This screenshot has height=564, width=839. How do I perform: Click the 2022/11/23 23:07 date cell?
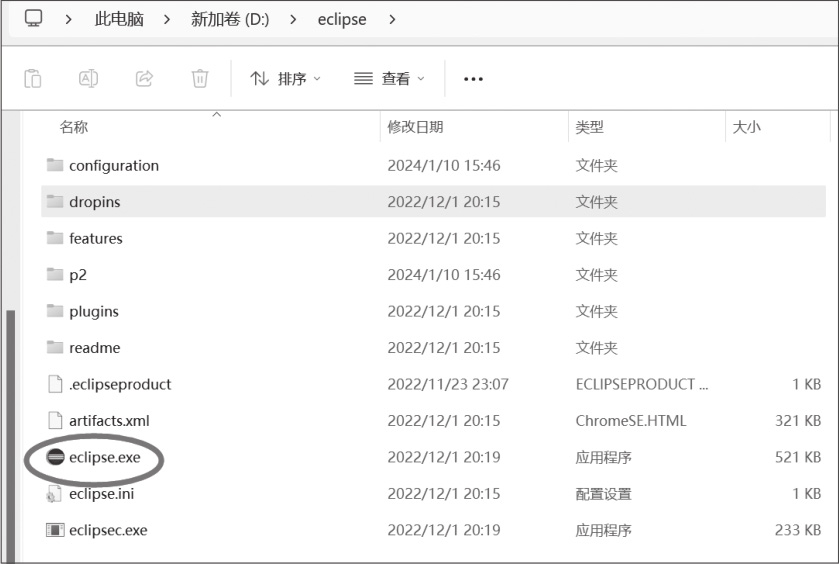pyautogui.click(x=448, y=384)
